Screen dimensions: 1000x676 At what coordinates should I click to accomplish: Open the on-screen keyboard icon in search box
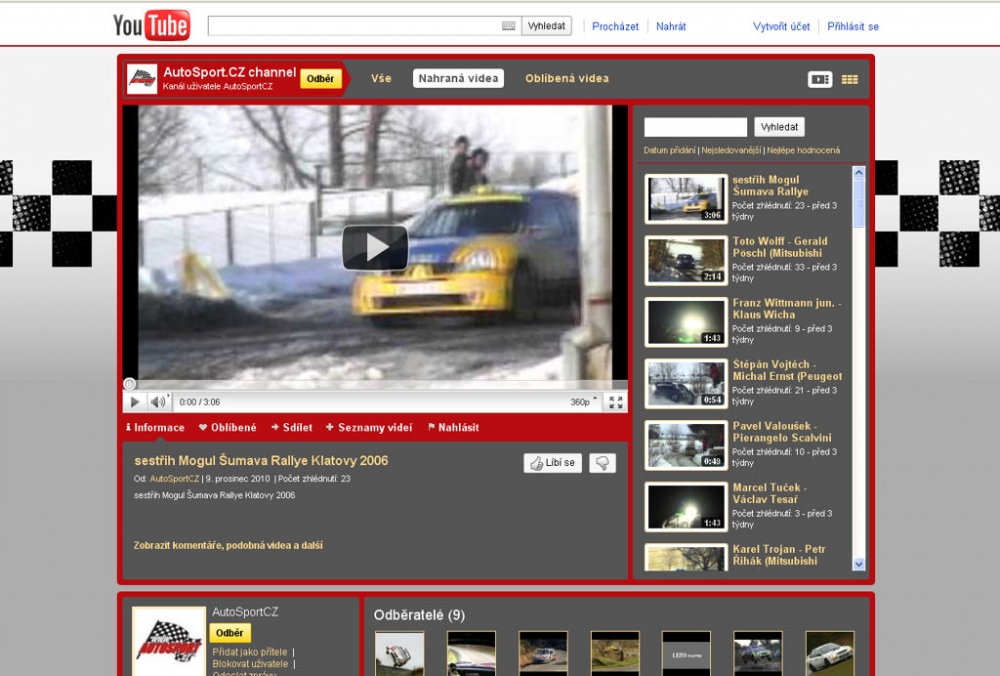click(x=508, y=26)
